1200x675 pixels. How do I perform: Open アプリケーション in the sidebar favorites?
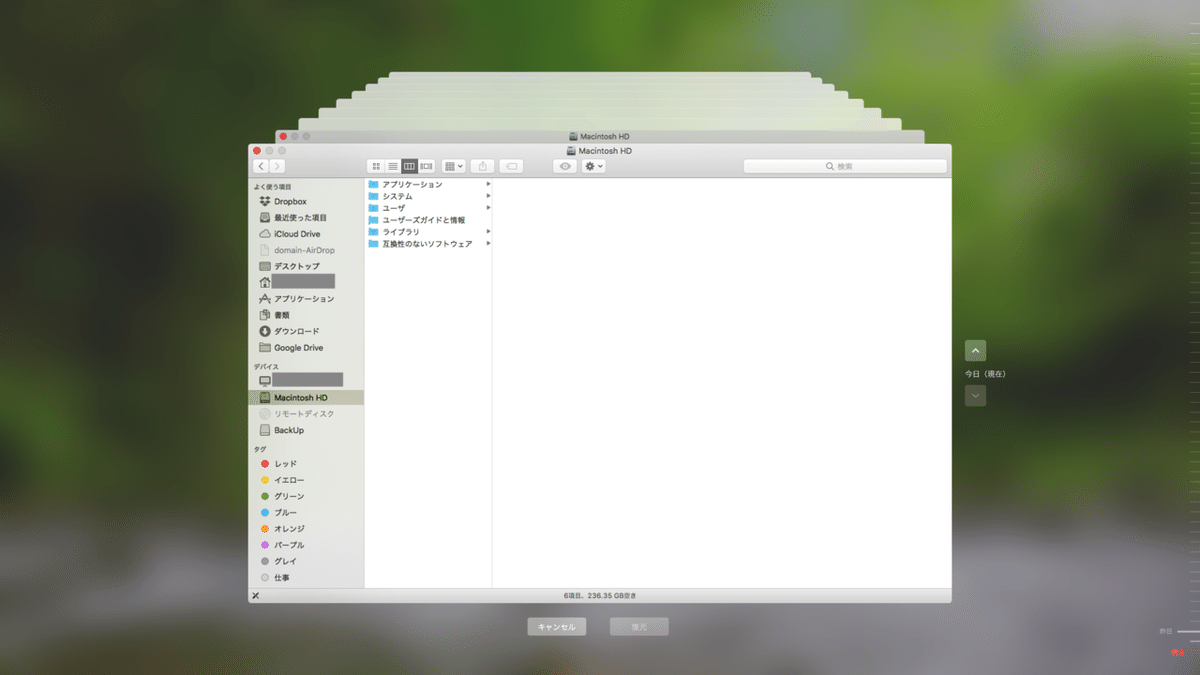[306, 299]
